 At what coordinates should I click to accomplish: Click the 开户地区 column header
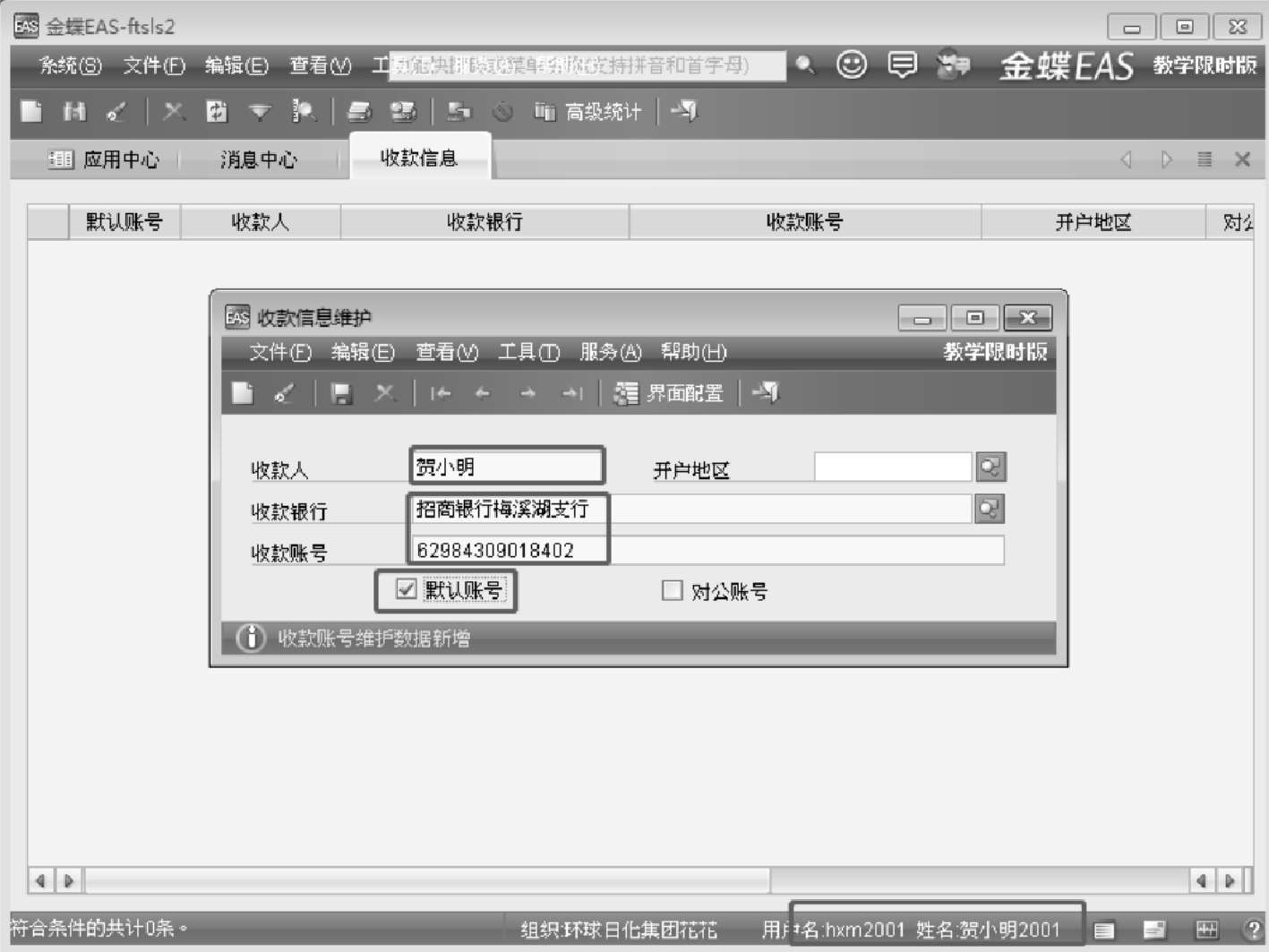1093,221
